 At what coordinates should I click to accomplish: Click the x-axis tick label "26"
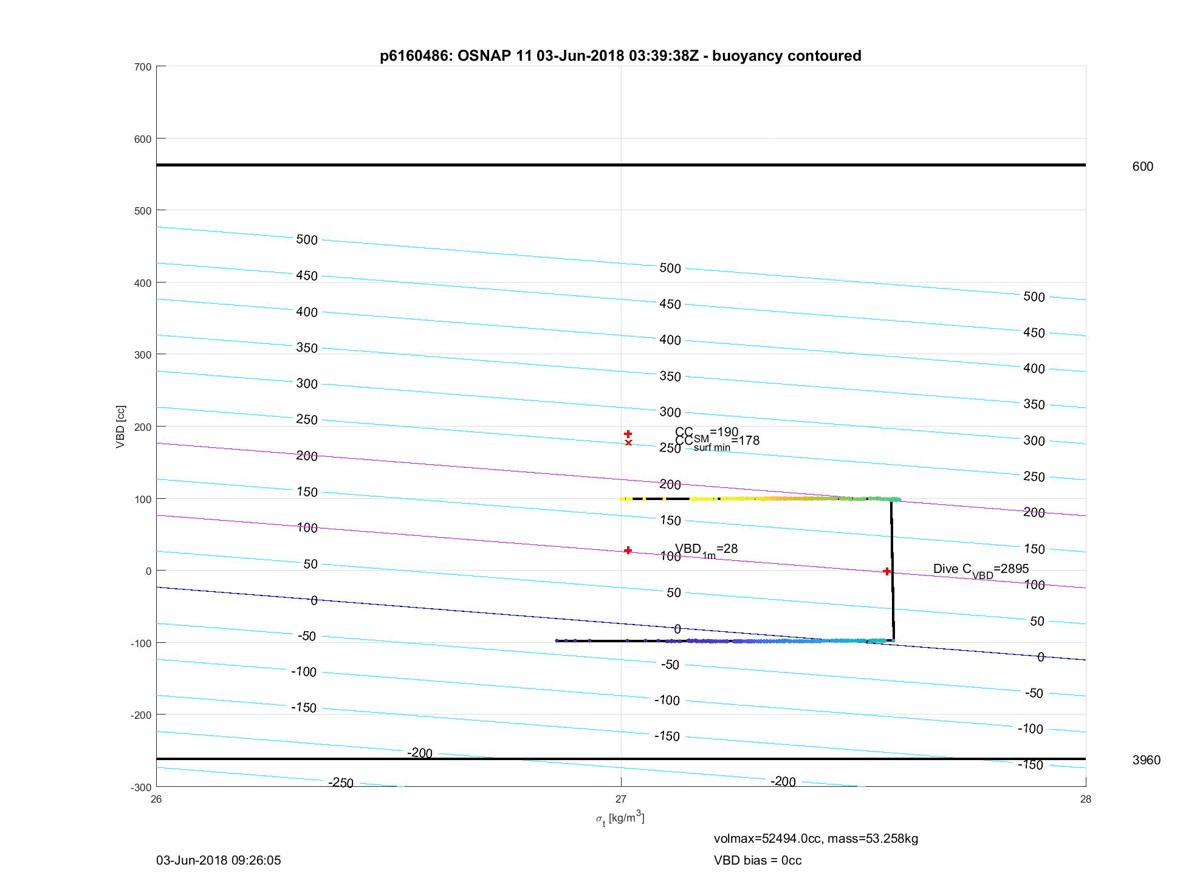tap(156, 799)
